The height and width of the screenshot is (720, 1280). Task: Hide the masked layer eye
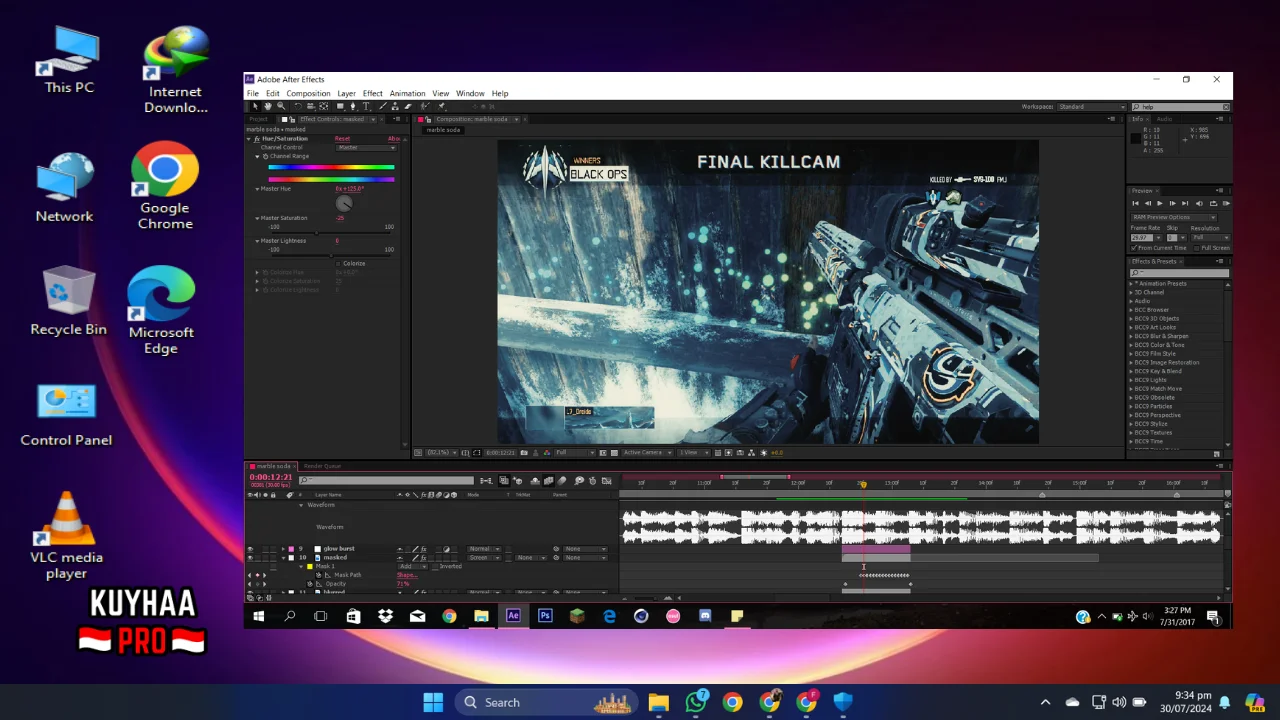[x=250, y=558]
